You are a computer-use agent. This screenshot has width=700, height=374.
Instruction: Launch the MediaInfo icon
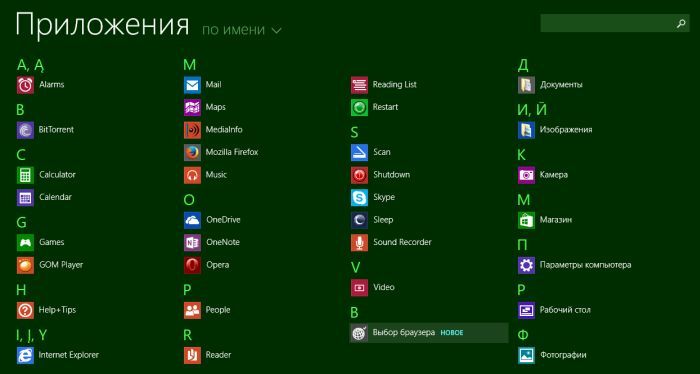[x=192, y=130]
